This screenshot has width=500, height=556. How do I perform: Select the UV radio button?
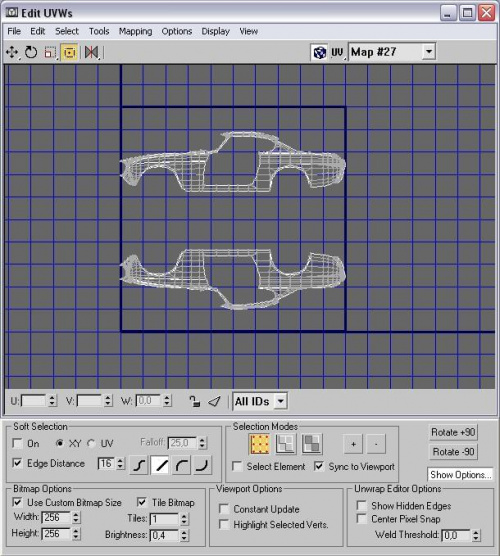tap(91, 443)
